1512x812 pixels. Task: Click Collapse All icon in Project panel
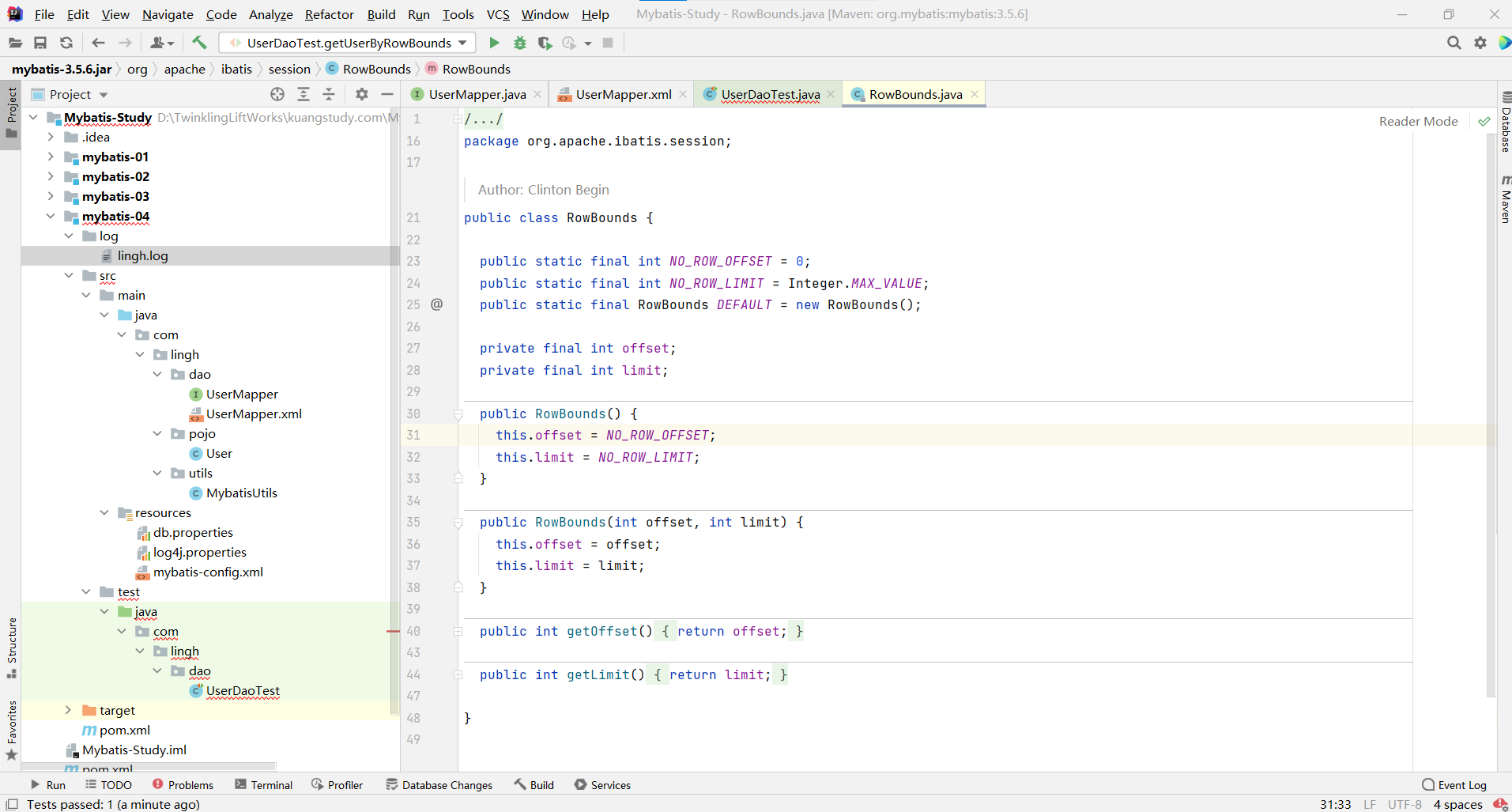[x=329, y=94]
